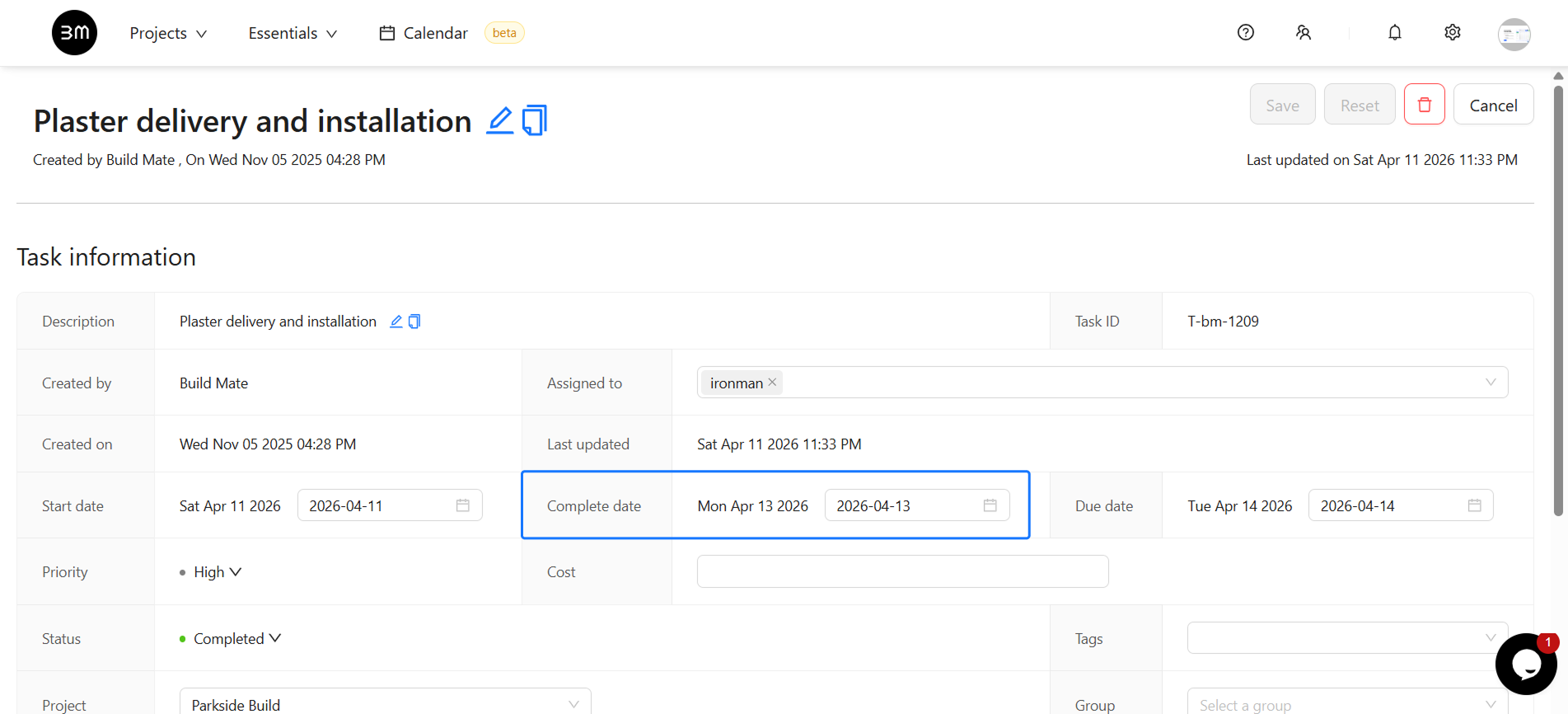The image size is (1568, 714).
Task: Open the chat support bubble
Action: click(1526, 664)
